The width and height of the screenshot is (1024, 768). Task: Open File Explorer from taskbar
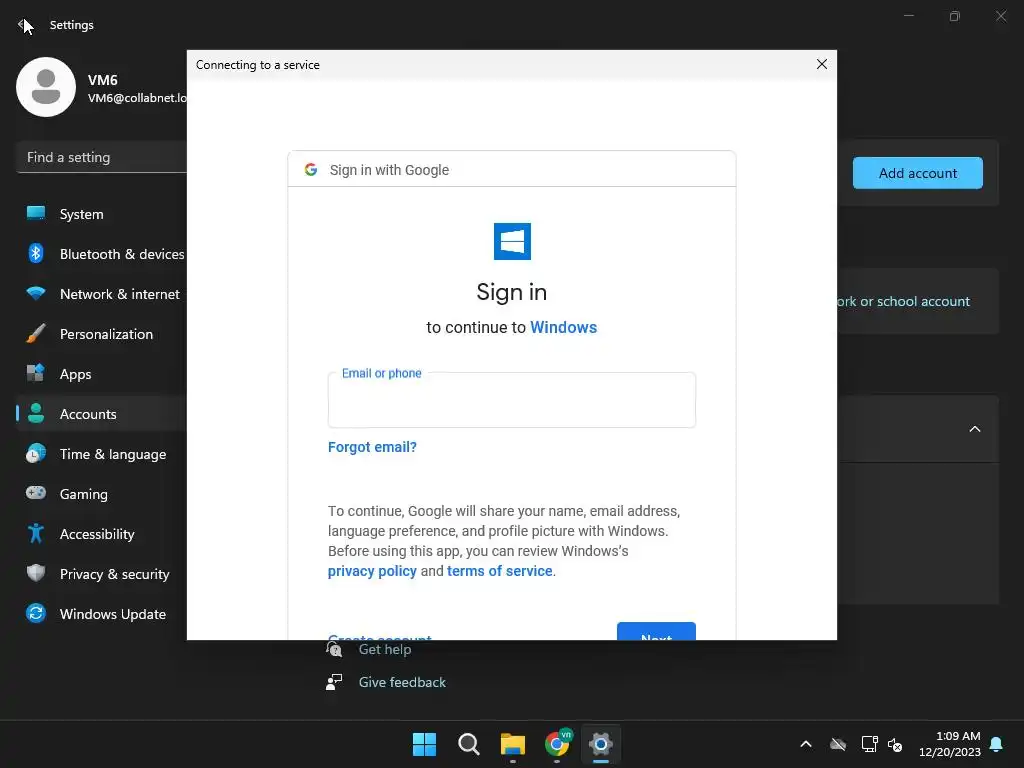(x=513, y=744)
